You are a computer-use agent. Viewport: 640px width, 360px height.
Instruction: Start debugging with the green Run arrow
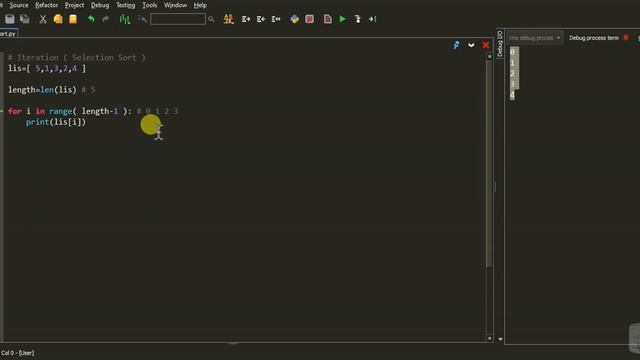(342, 19)
